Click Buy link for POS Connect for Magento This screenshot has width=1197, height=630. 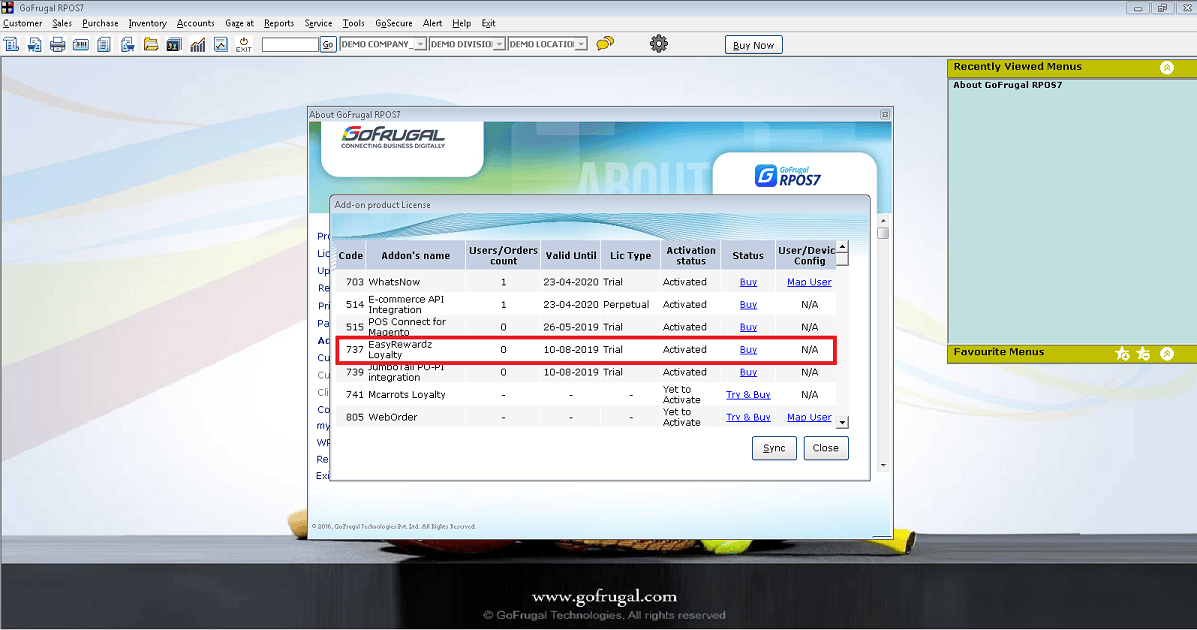(x=748, y=327)
